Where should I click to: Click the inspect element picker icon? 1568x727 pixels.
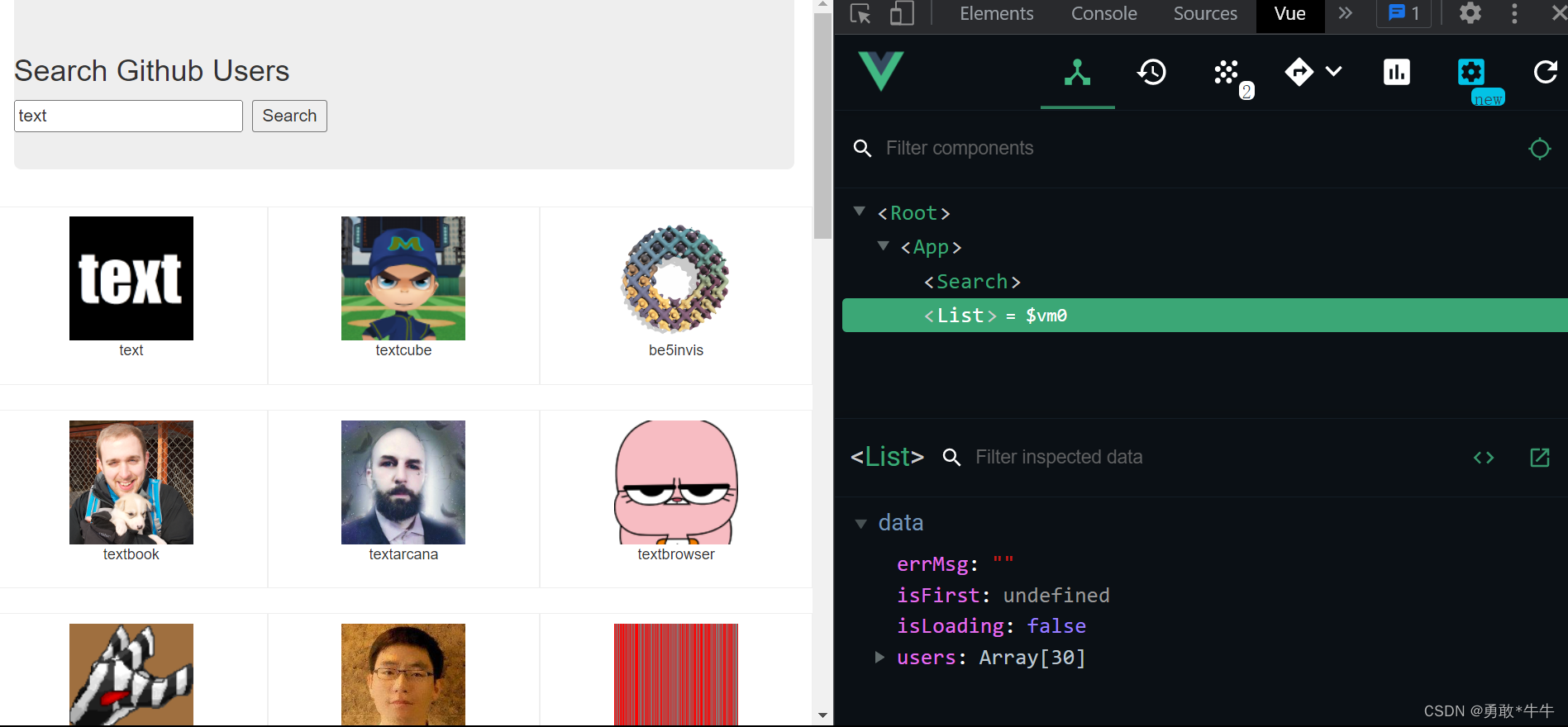(x=860, y=14)
